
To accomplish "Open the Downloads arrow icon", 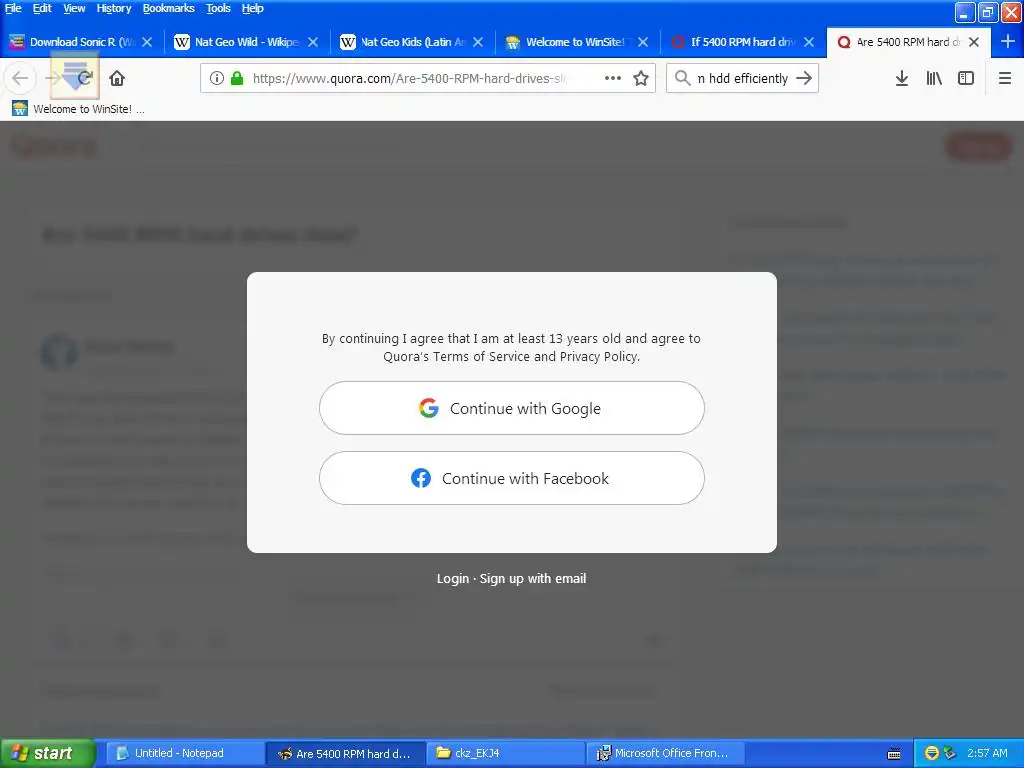I will pyautogui.click(x=902, y=78).
